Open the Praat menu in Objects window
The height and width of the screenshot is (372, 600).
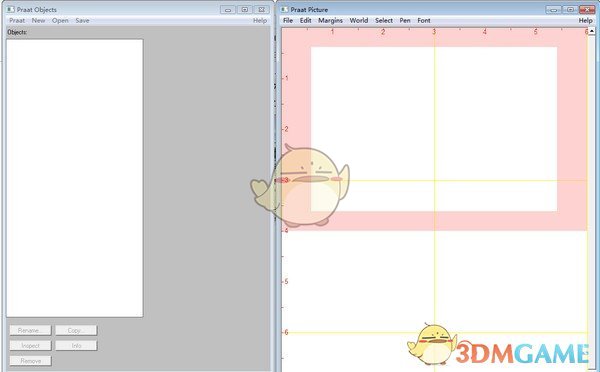[x=17, y=21]
